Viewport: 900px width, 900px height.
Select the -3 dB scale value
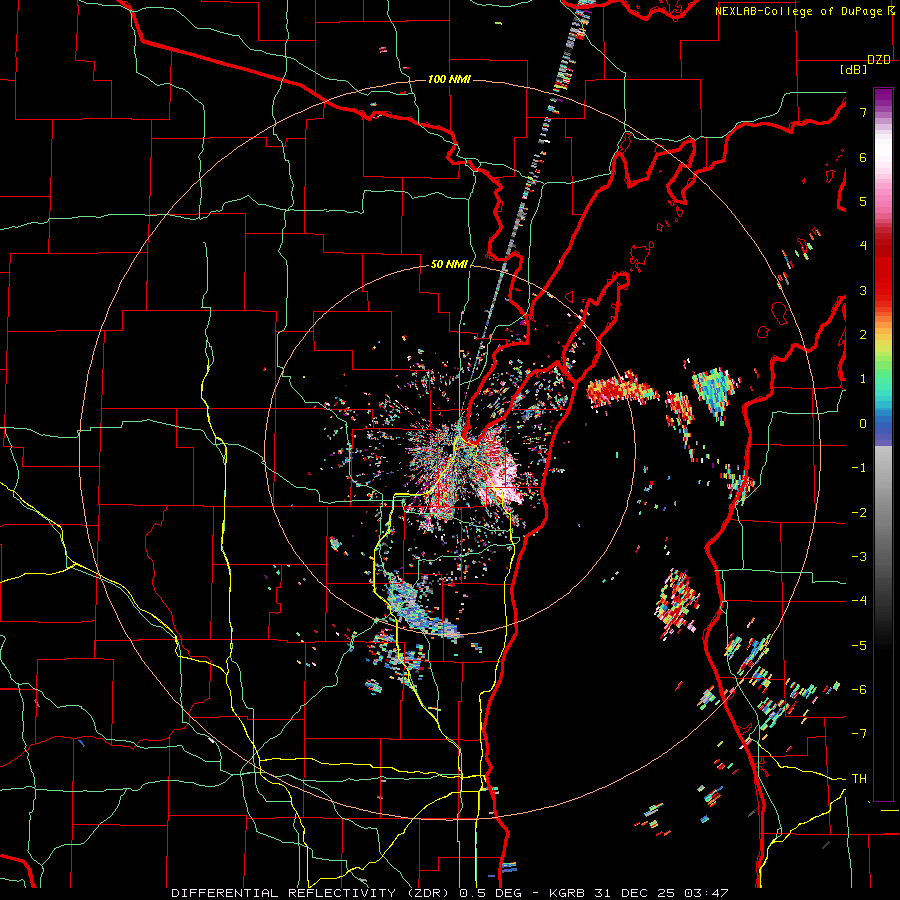pos(859,557)
